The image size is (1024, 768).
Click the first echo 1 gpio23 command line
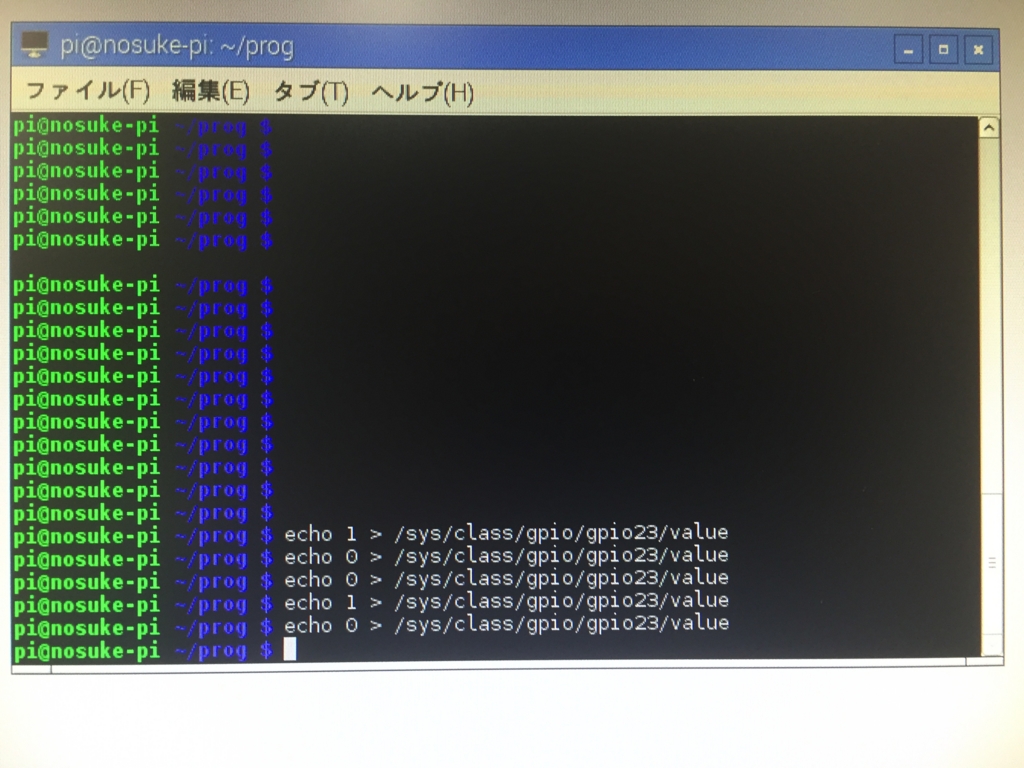506,534
